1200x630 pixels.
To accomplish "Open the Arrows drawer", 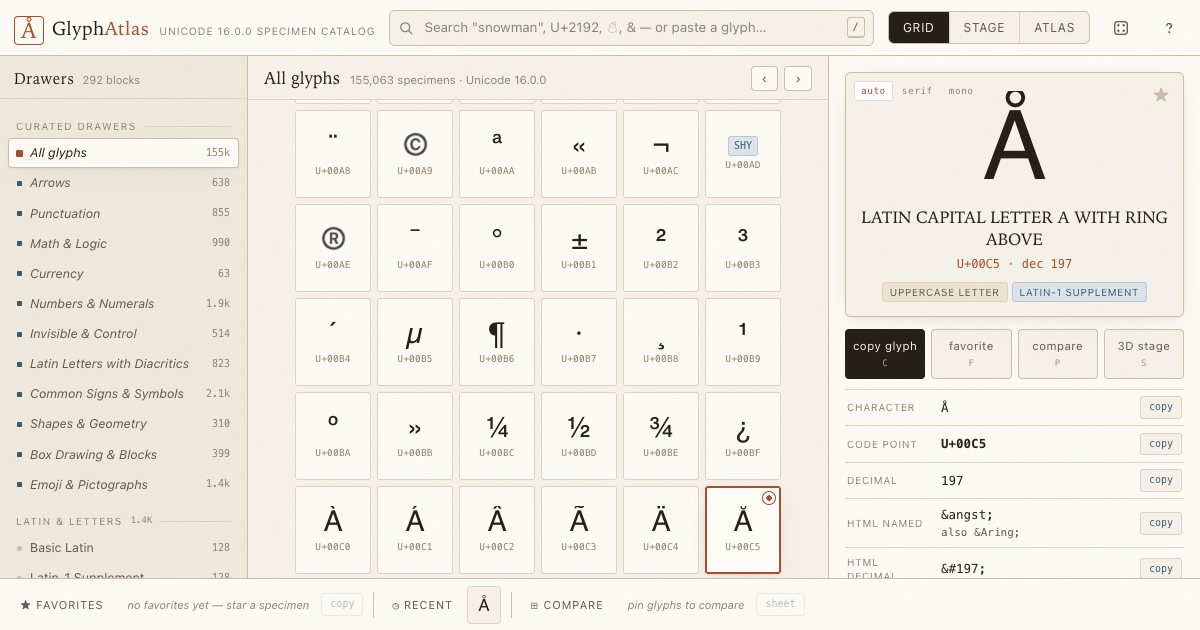I will pyautogui.click(x=124, y=183).
